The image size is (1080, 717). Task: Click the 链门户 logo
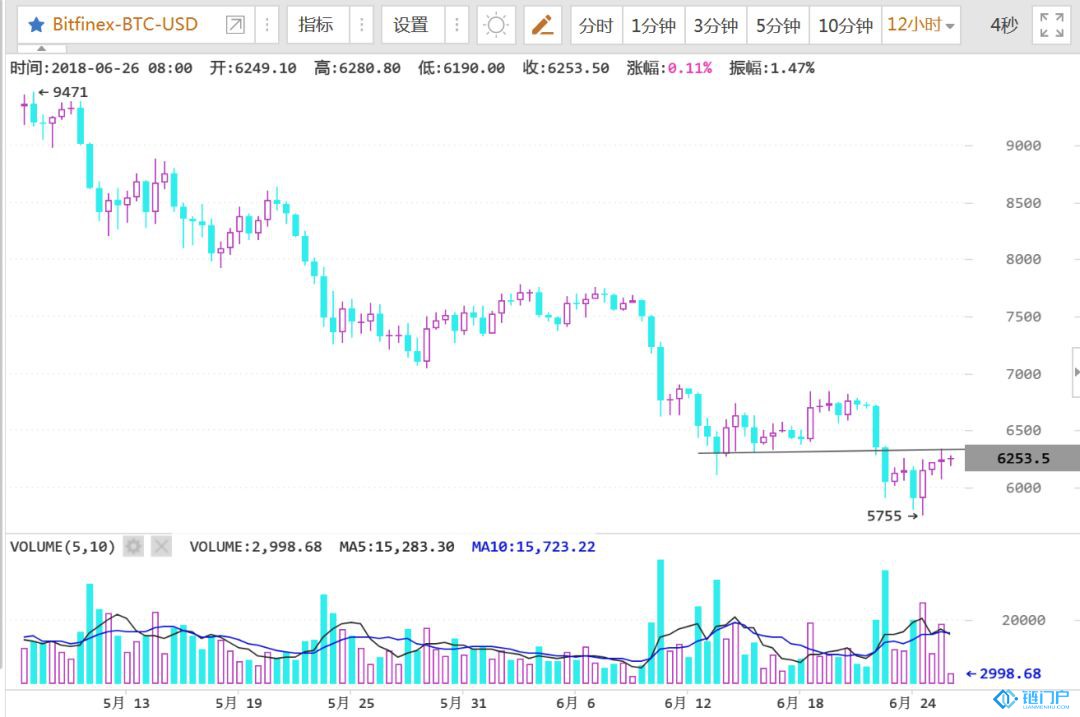(1031, 699)
